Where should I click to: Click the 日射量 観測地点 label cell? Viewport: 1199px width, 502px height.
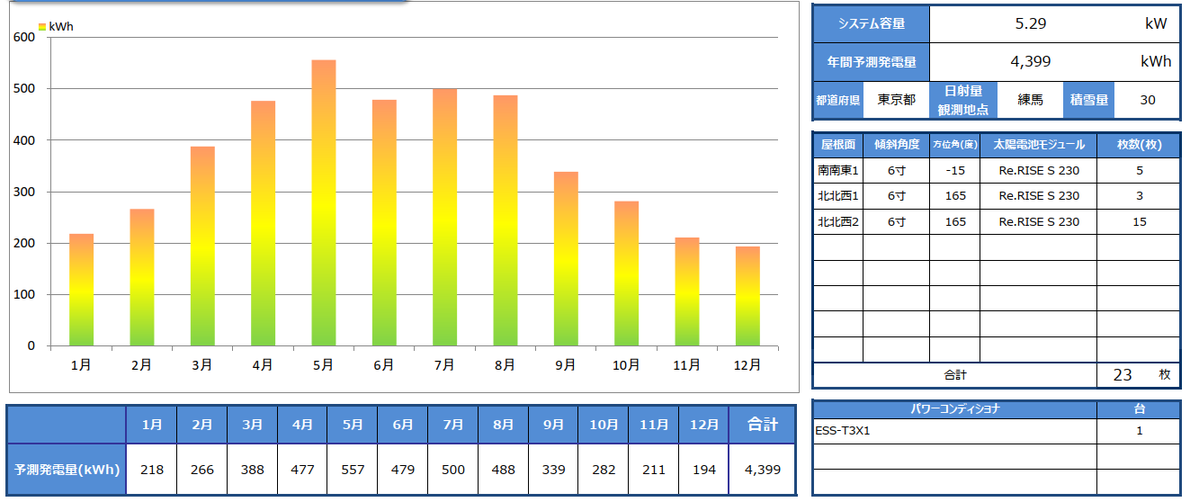coord(963,100)
